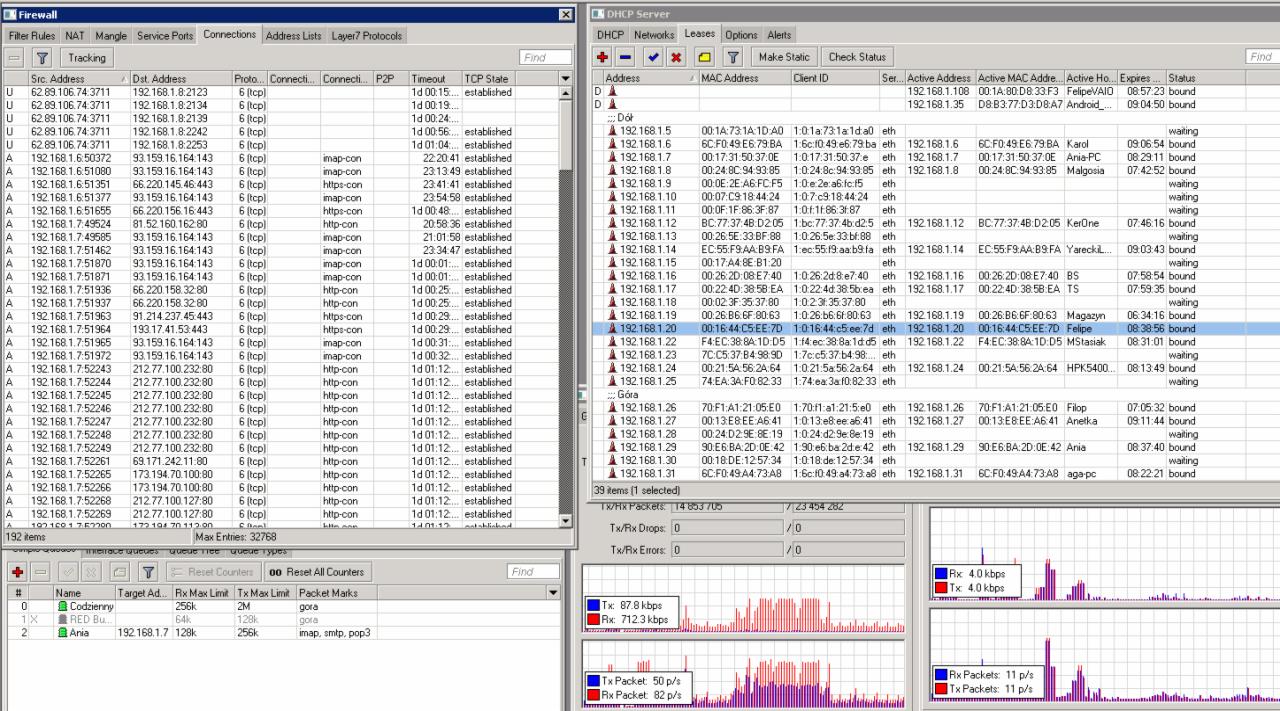The height and width of the screenshot is (711, 1280).
Task: Enable DHCP lease with blue checkmark icon
Action: (x=653, y=57)
